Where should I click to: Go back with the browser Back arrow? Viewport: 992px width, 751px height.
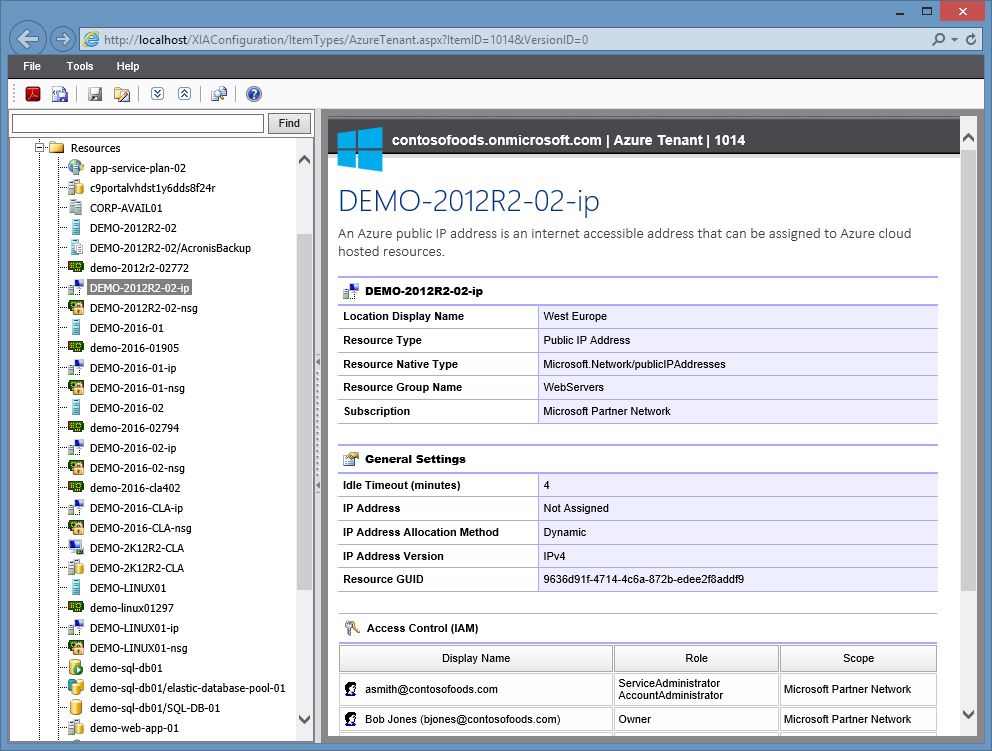(28, 39)
